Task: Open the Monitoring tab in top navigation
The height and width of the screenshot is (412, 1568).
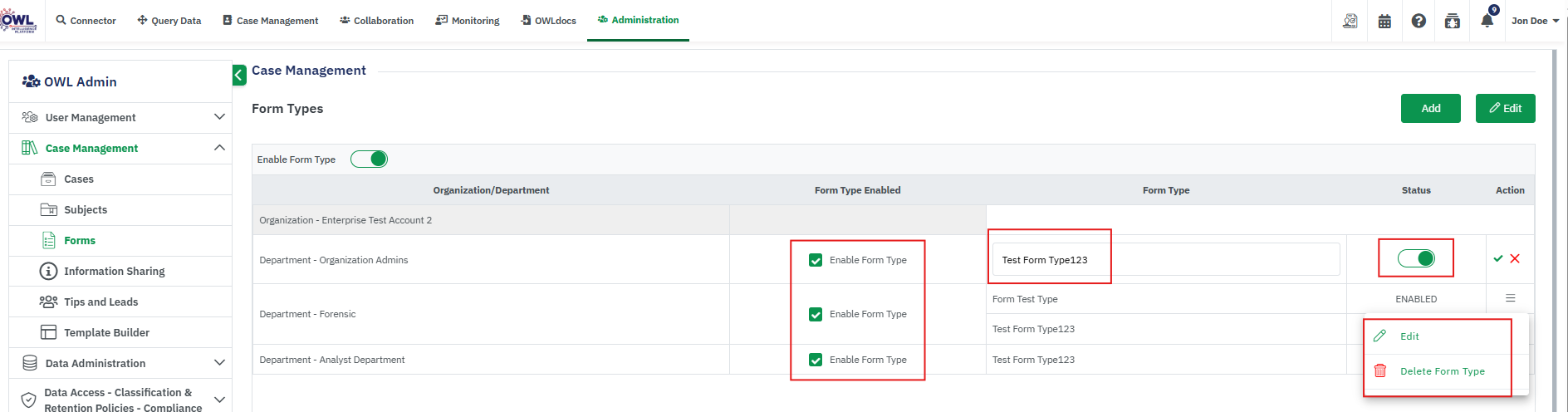Action: 468,21
